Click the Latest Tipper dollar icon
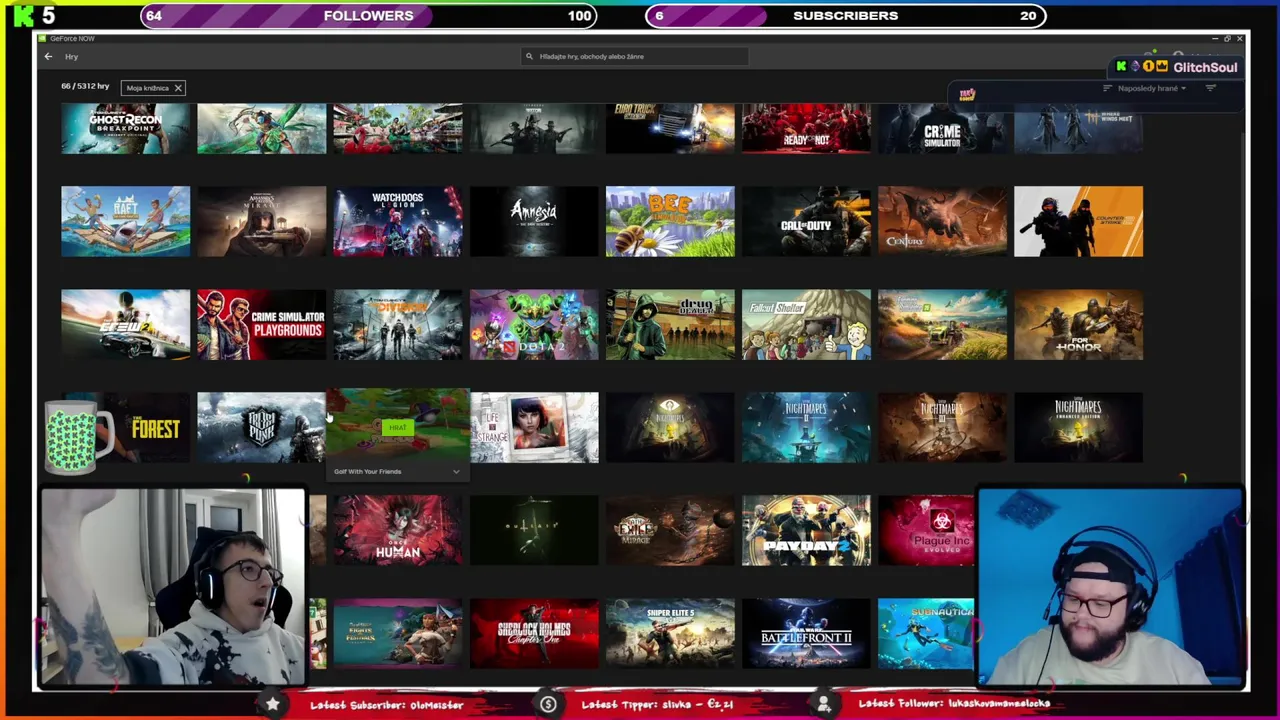The image size is (1280, 720). point(548,704)
